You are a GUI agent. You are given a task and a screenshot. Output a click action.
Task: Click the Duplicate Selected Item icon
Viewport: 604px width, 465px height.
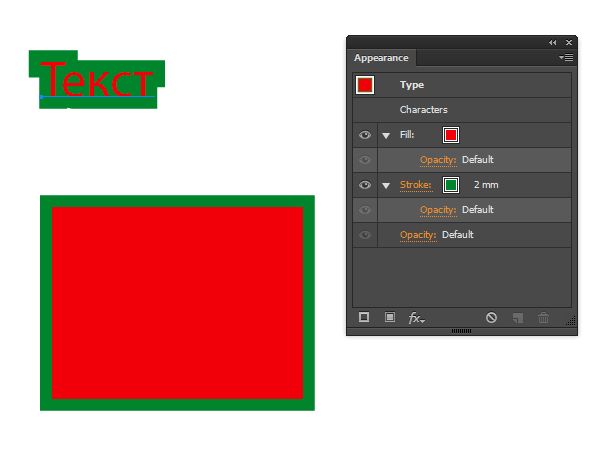tap(518, 318)
